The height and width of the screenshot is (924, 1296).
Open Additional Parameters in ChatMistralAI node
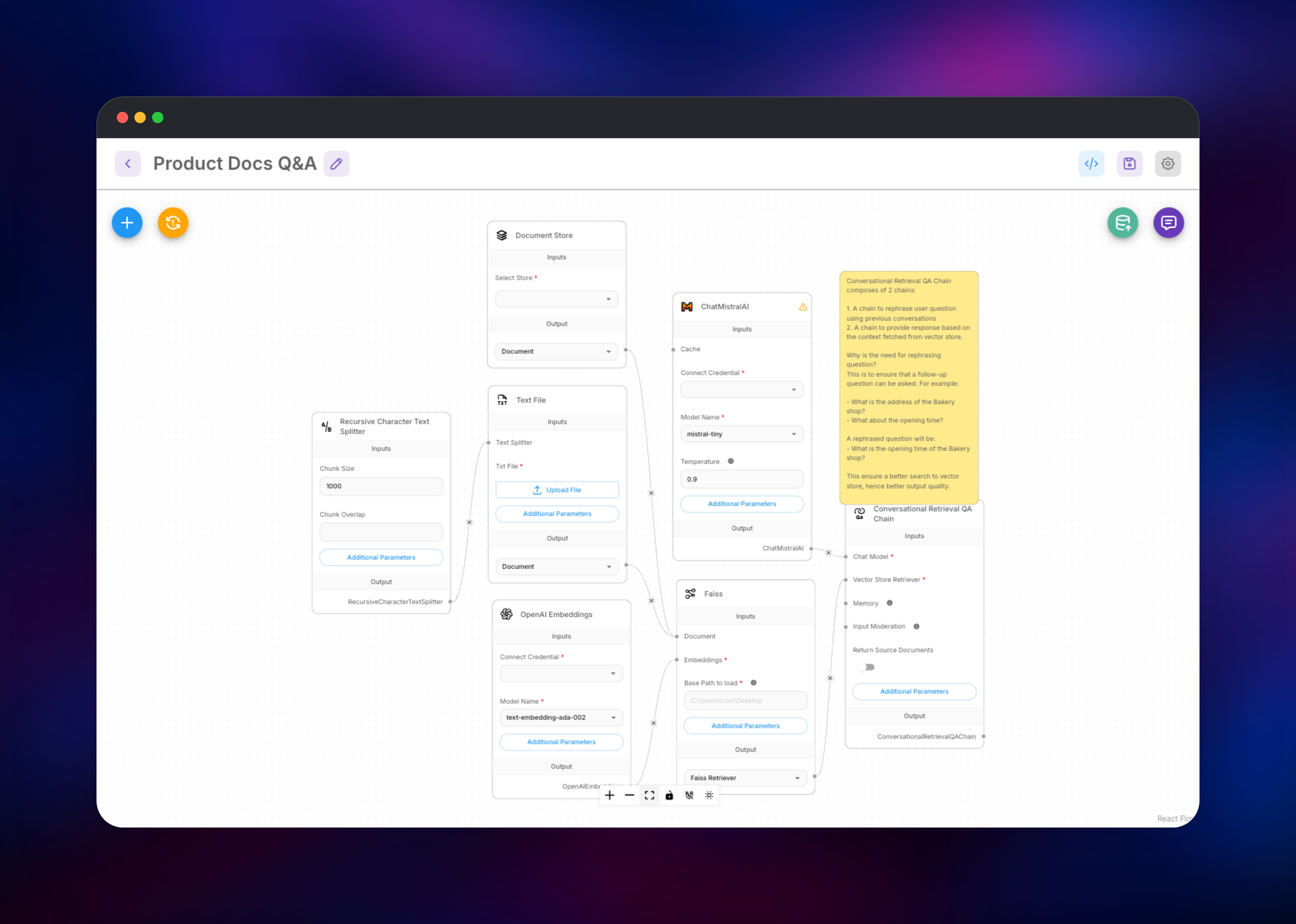pyautogui.click(x=742, y=504)
